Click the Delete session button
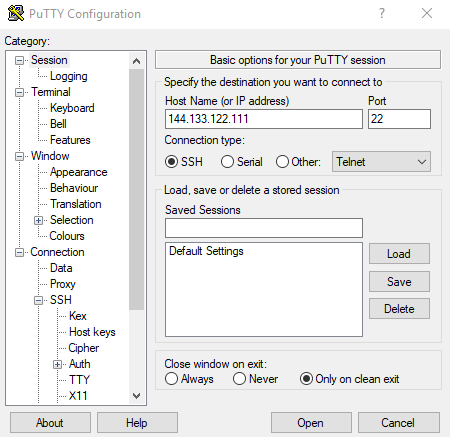 point(399,309)
